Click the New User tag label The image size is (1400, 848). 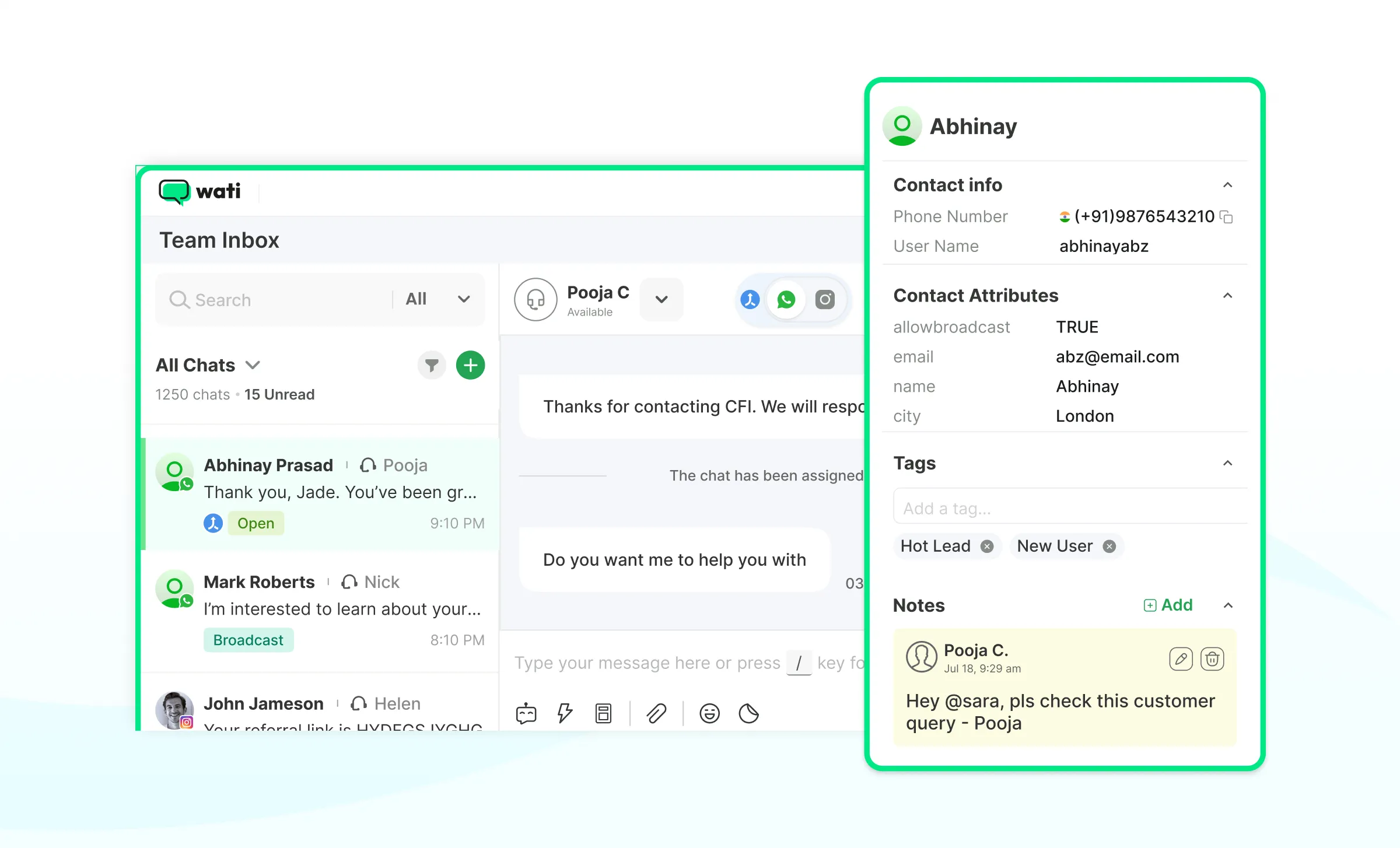pos(1055,546)
